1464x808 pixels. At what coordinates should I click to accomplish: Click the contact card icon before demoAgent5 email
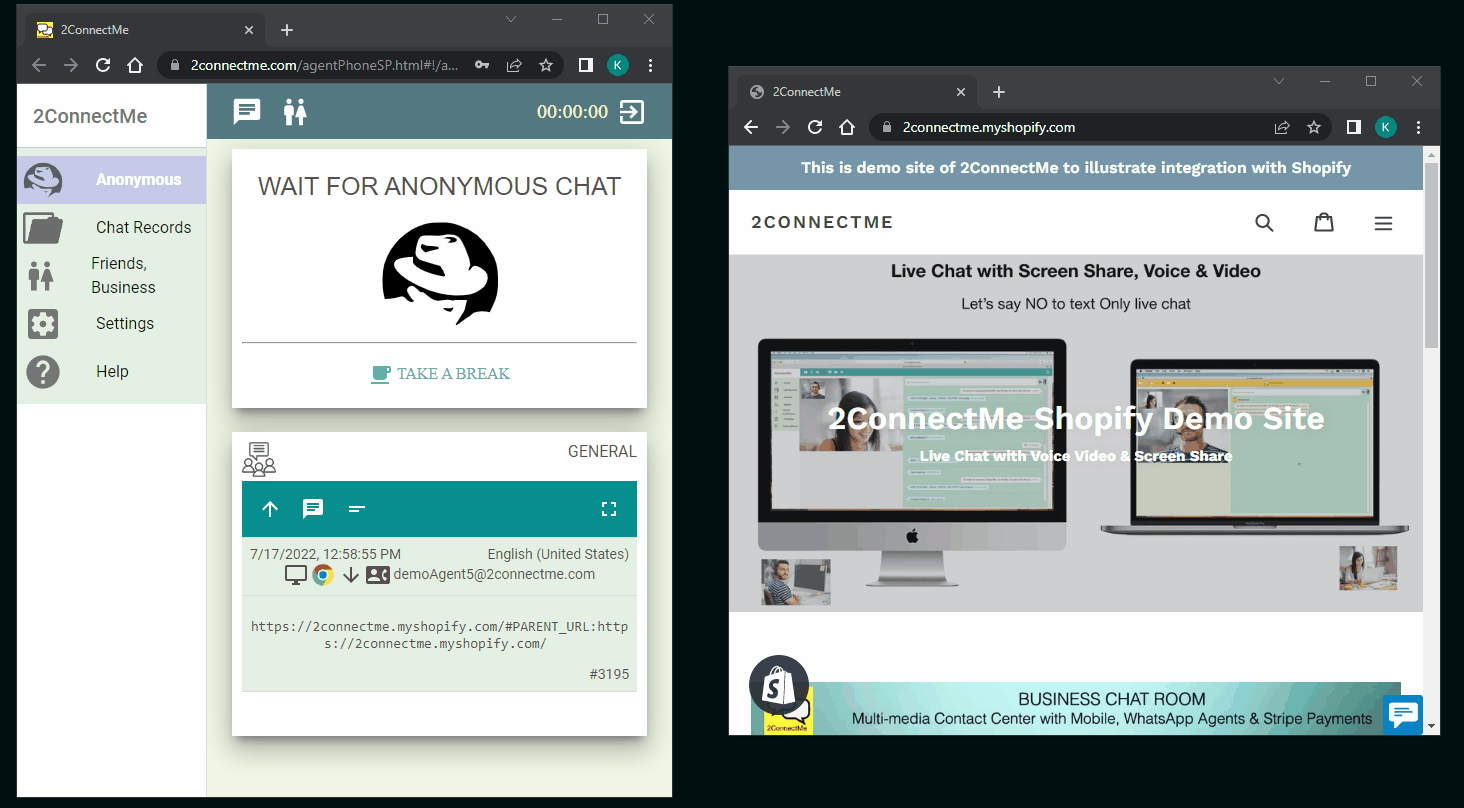pos(377,575)
